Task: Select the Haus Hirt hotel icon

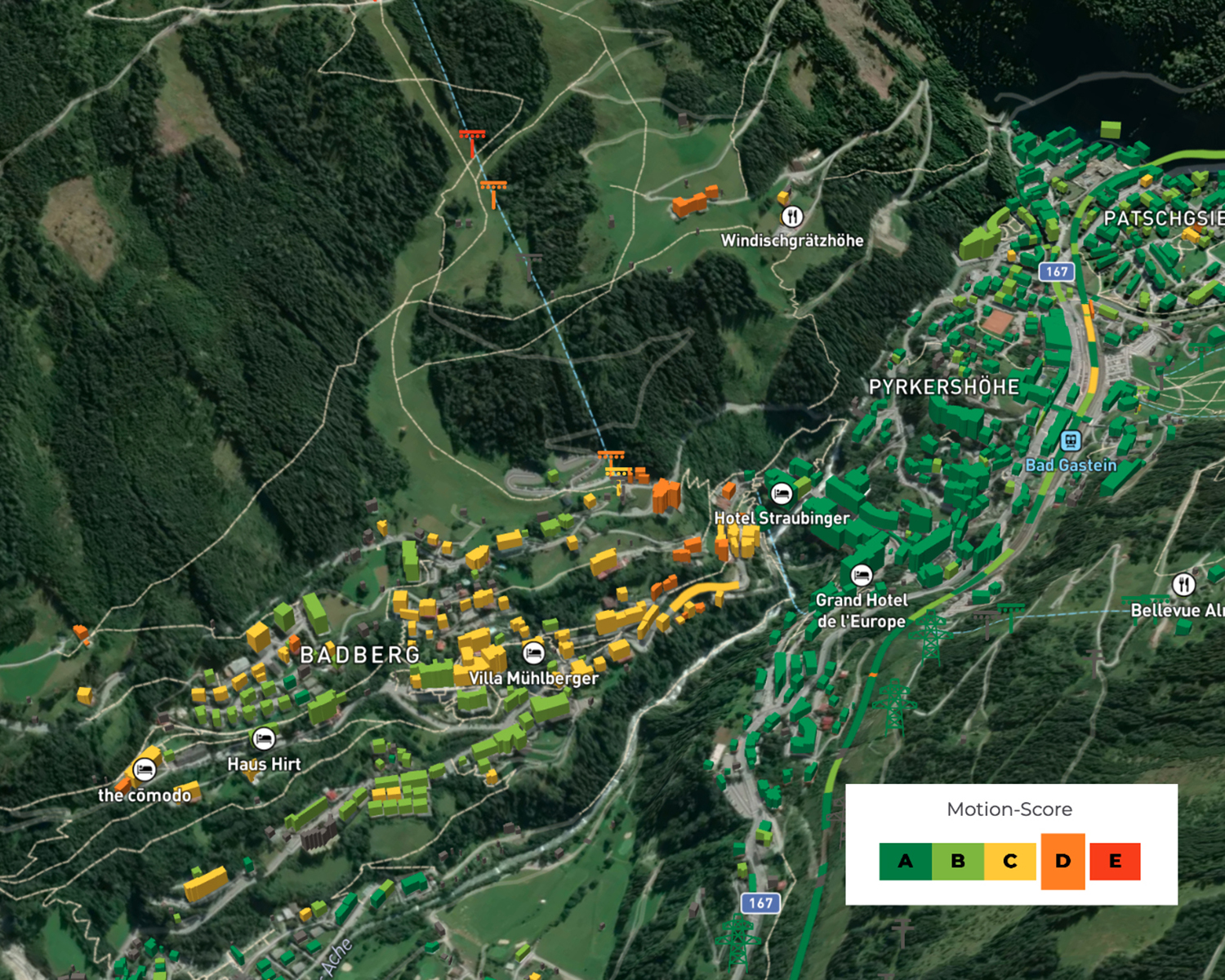Action: click(263, 738)
